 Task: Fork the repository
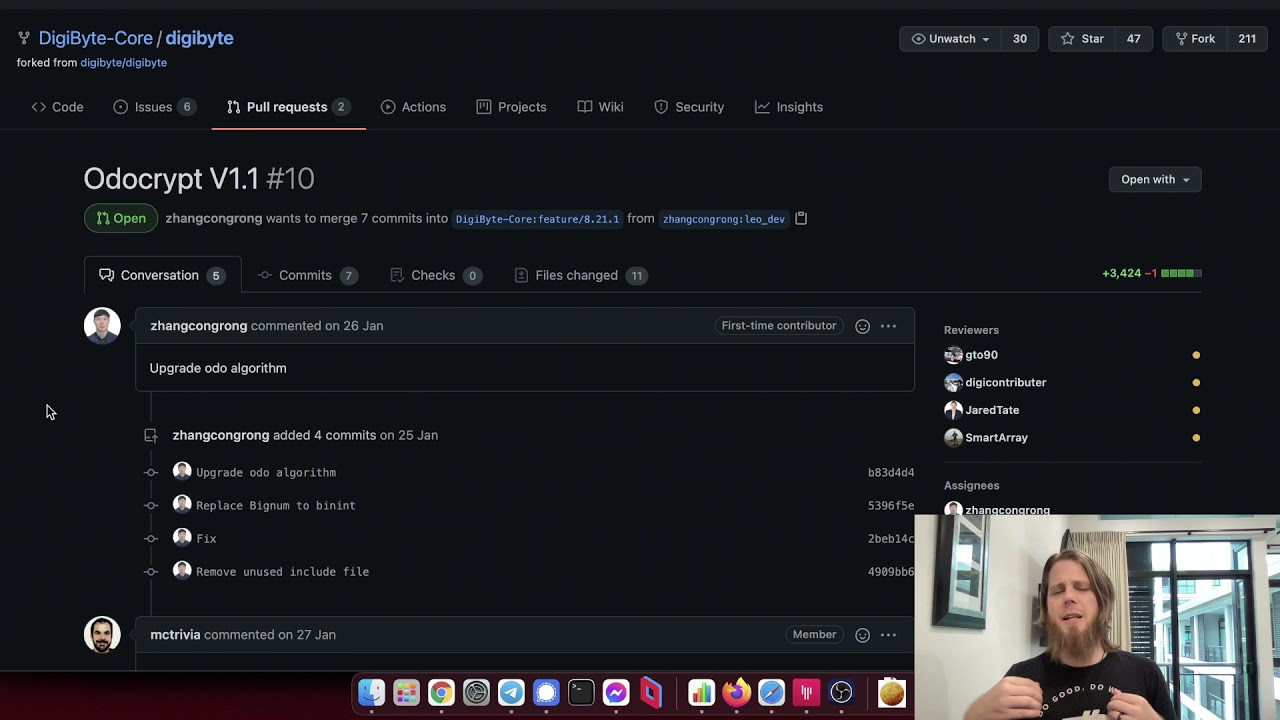tap(1194, 39)
